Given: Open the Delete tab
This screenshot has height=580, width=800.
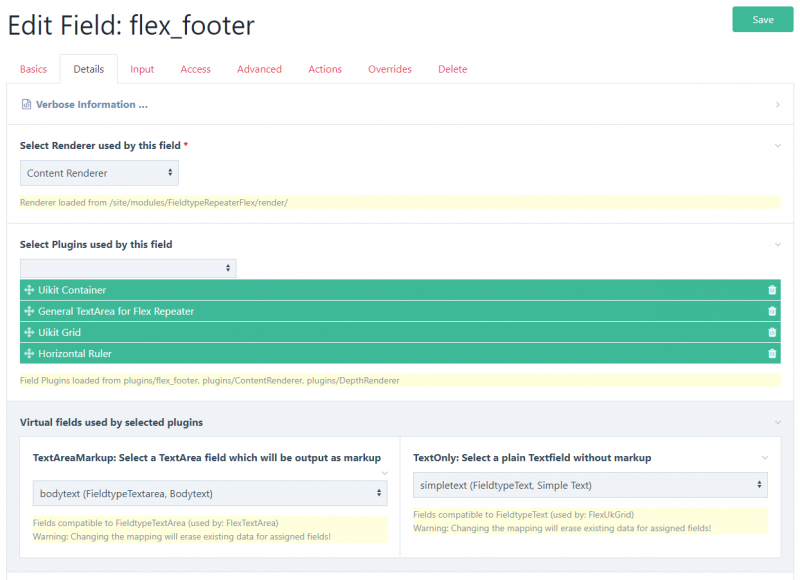Looking at the screenshot, I should coord(453,69).
